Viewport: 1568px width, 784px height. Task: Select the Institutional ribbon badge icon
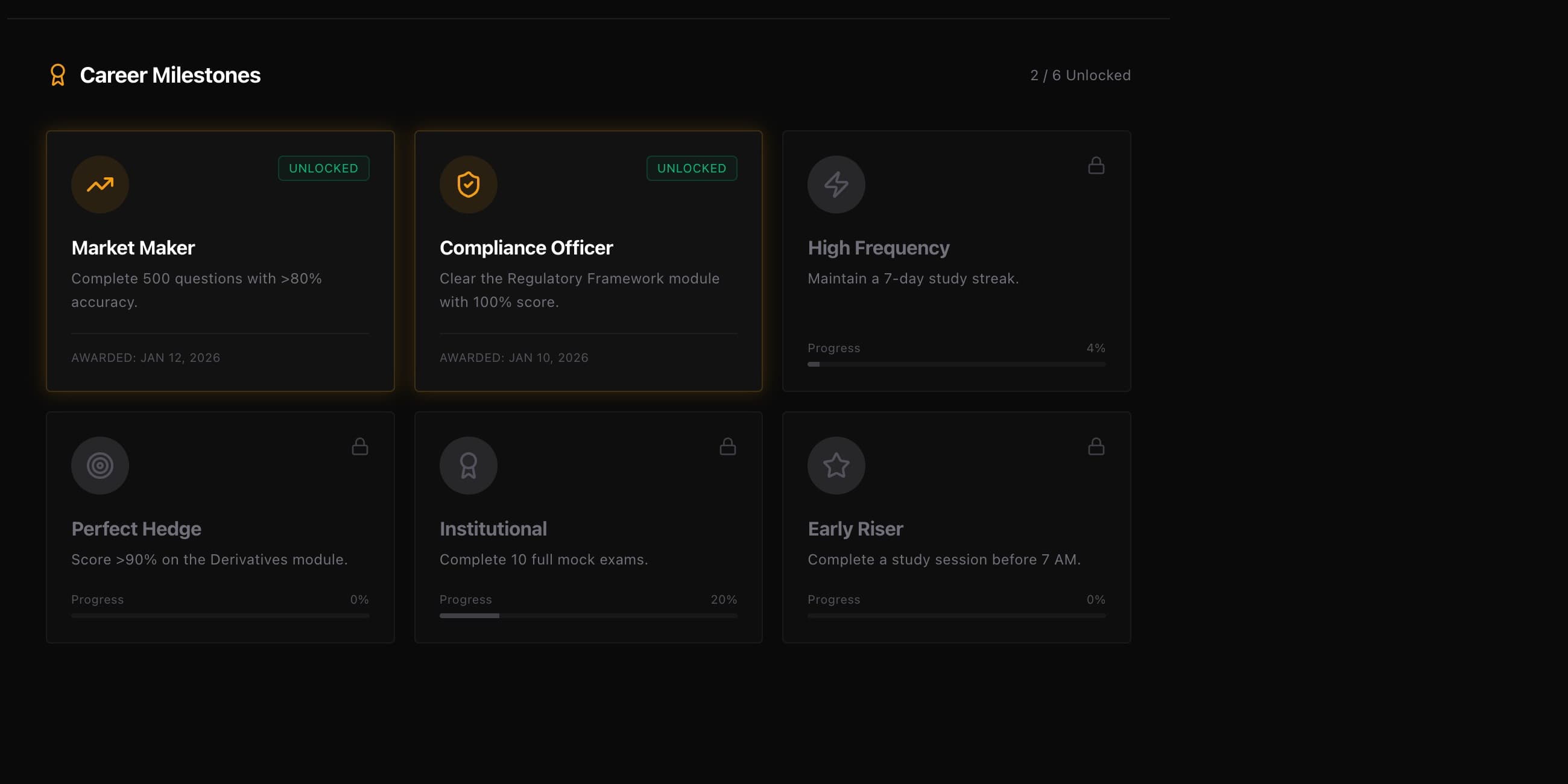coord(468,465)
